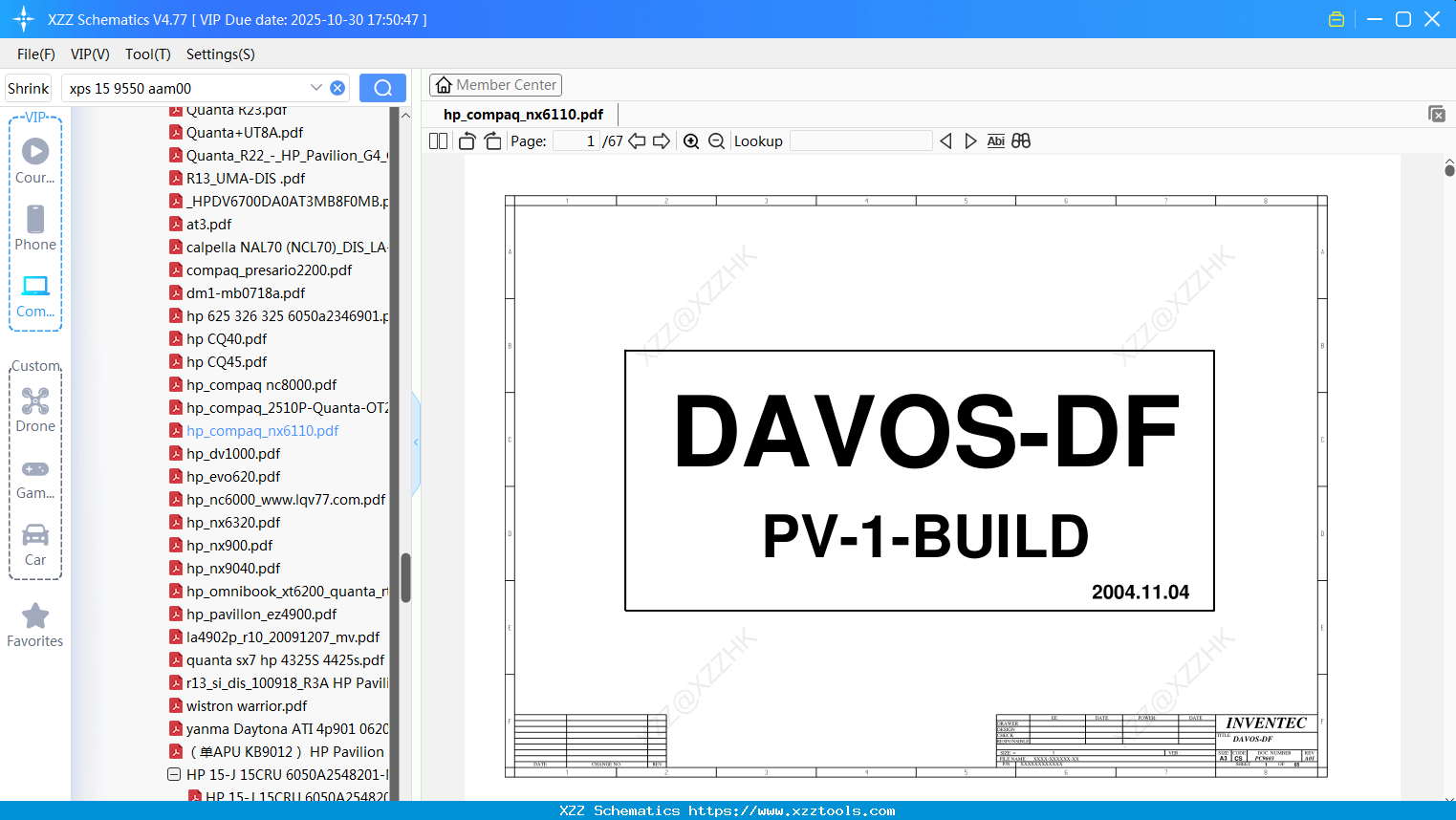Open hp_nx6320.pdf file
Viewport: 1456px width, 820px height.
coord(233,523)
